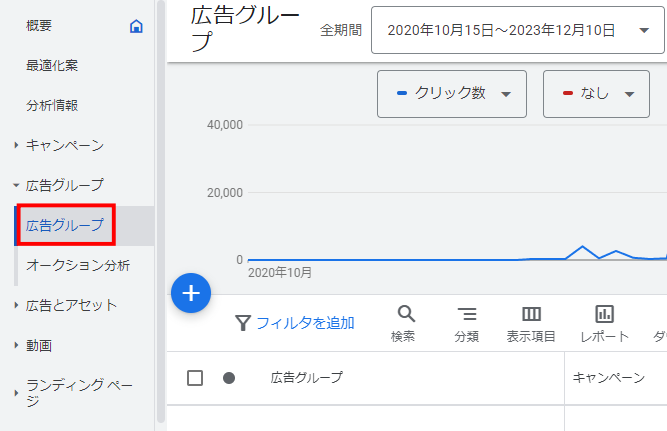This screenshot has height=431, width=667.
Task: Click the filter funnel icon
Action: [x=243, y=322]
